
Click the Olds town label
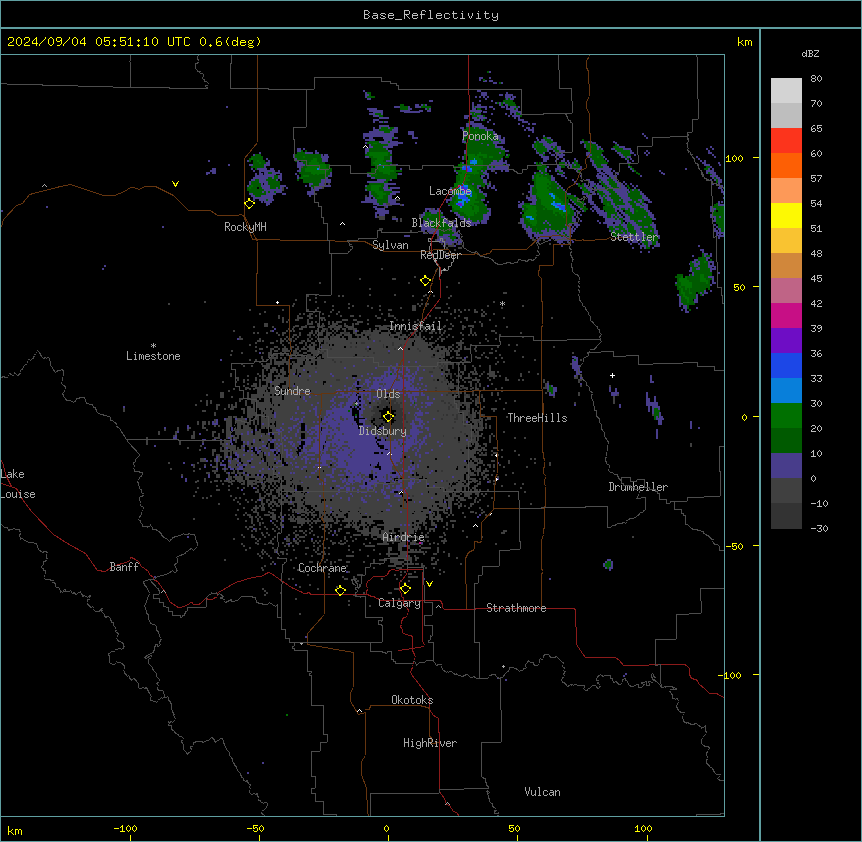[x=388, y=394]
